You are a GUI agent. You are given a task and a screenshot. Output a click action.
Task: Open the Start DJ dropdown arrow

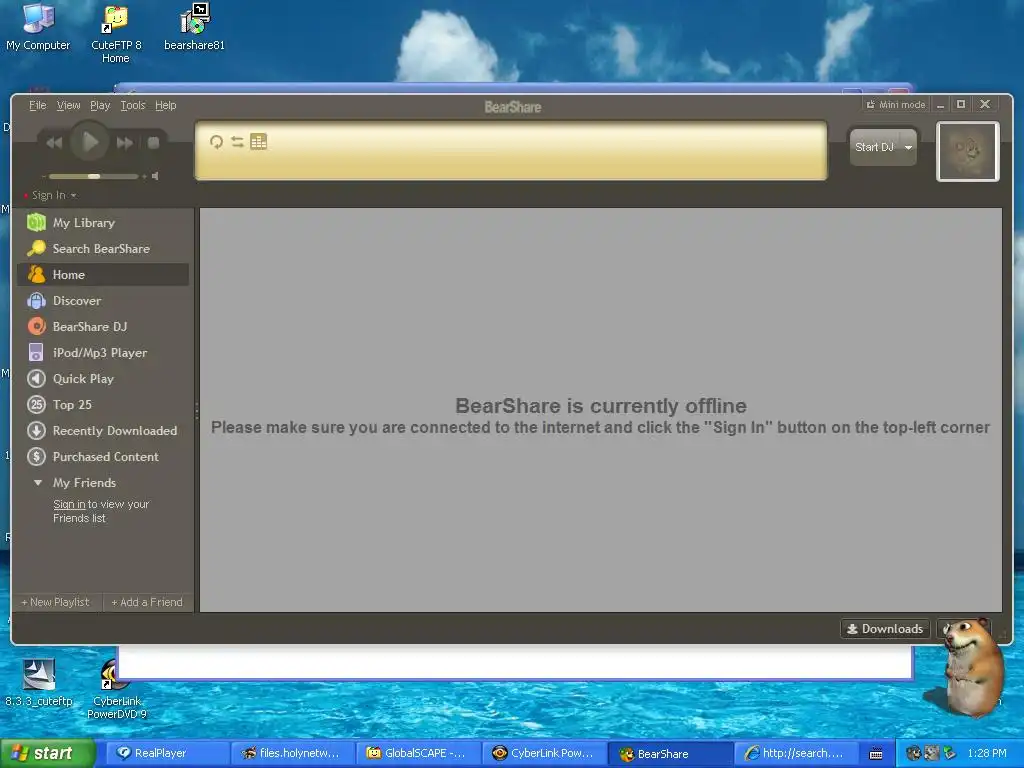[x=908, y=148]
